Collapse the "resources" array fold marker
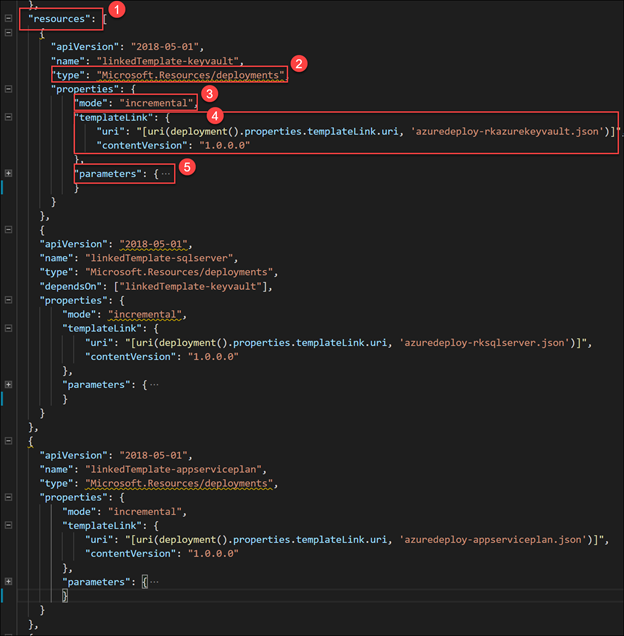624x636 pixels. pyautogui.click(x=9, y=18)
